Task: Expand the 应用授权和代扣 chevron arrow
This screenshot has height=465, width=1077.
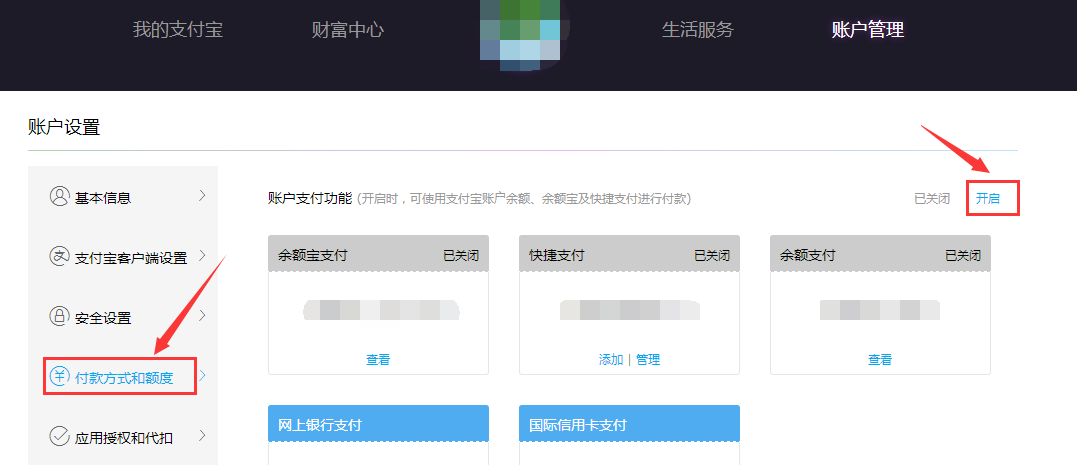Action: 202,435
